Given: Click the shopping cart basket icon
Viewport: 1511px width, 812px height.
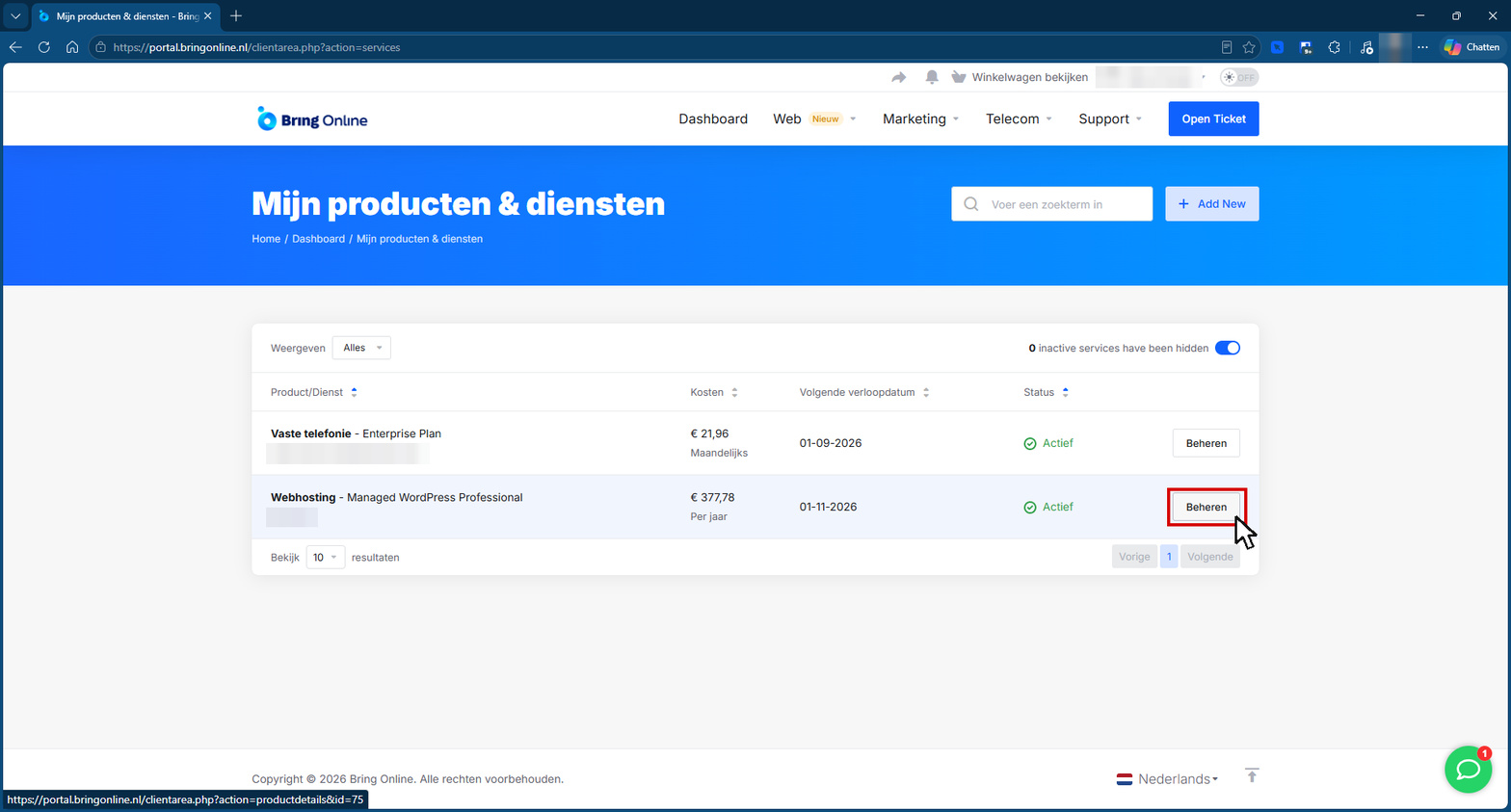Looking at the screenshot, I should point(959,77).
